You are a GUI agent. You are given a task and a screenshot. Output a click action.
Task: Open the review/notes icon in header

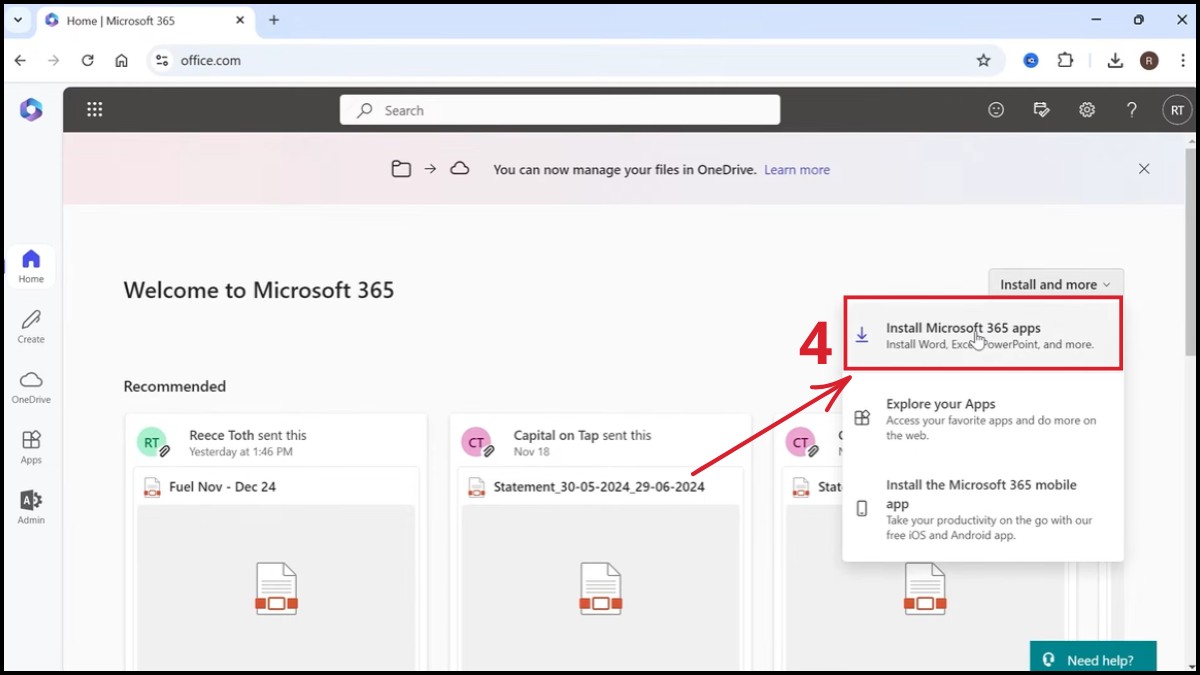(1041, 110)
